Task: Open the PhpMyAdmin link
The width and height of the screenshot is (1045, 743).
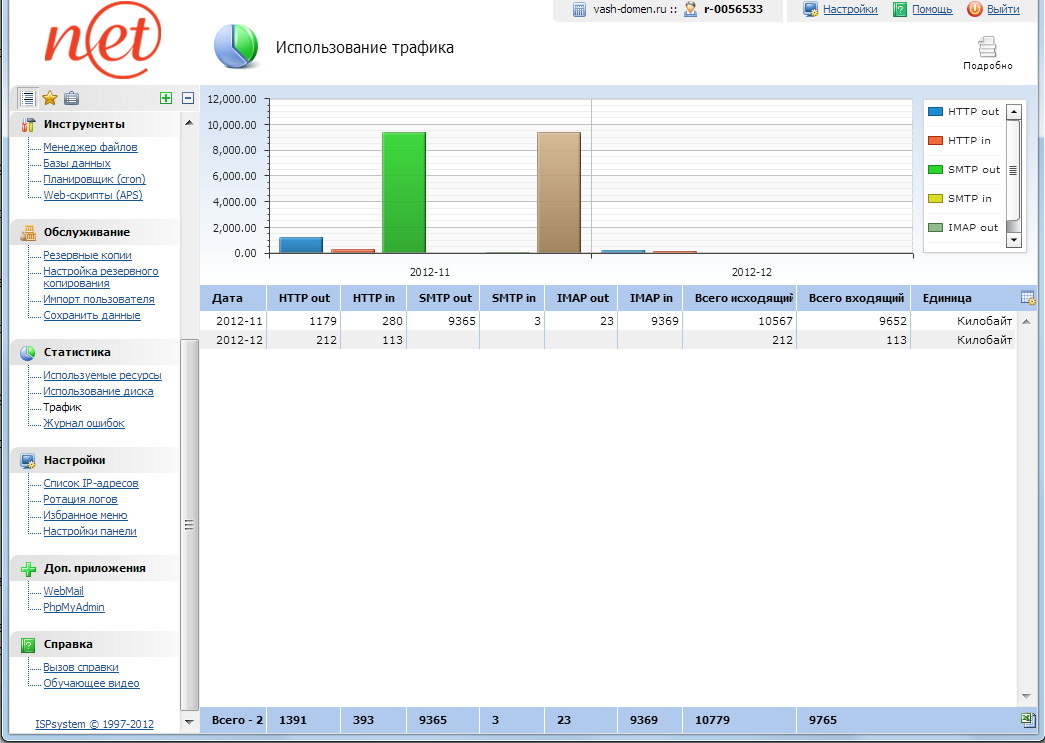Action: pos(74,607)
